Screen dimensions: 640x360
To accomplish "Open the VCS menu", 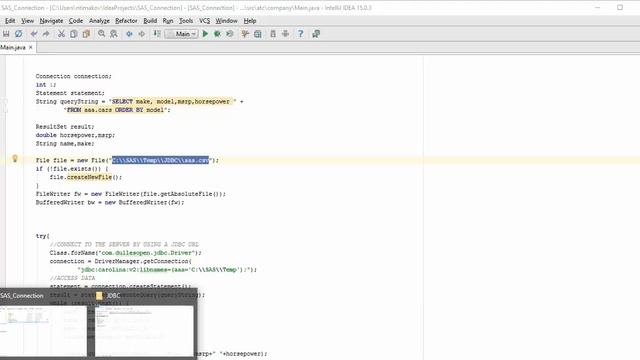I will point(204,21).
